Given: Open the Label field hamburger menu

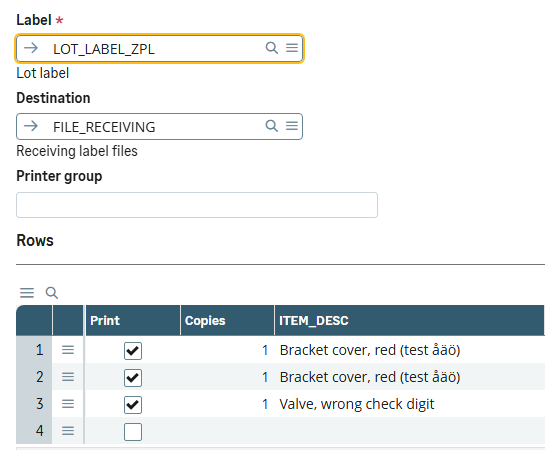Looking at the screenshot, I should (x=292, y=48).
